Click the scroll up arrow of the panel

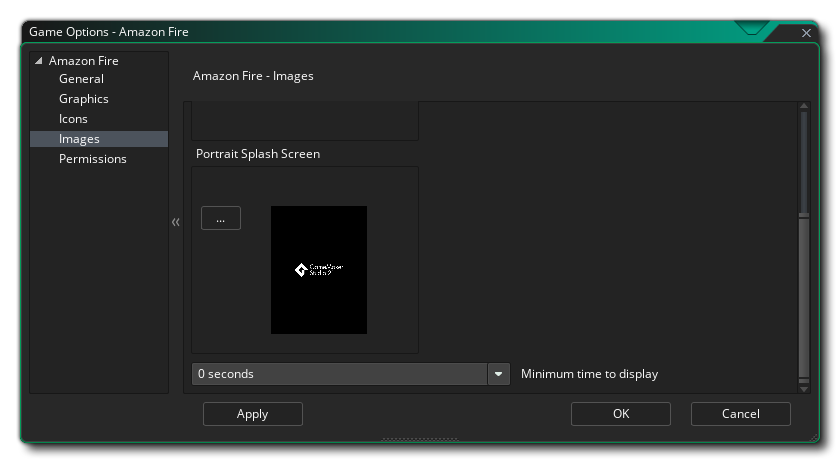pos(804,106)
